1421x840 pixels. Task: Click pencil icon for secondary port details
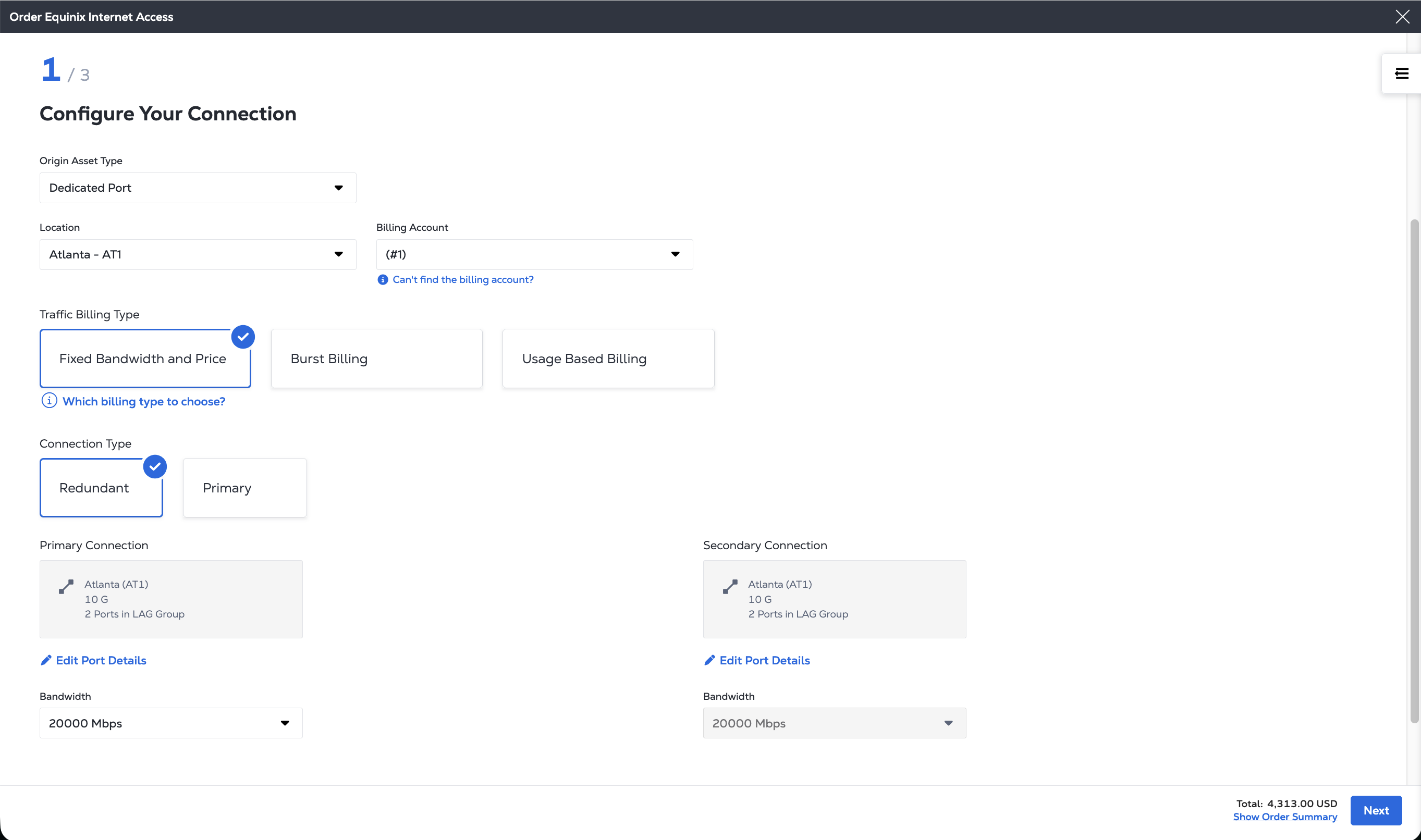709,660
